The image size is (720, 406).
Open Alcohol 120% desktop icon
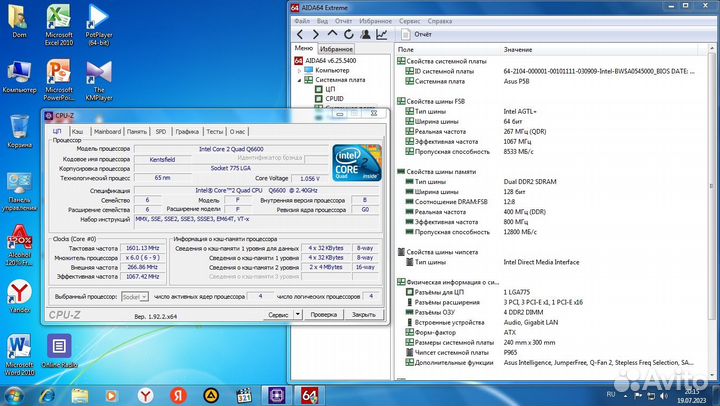click(x=19, y=245)
